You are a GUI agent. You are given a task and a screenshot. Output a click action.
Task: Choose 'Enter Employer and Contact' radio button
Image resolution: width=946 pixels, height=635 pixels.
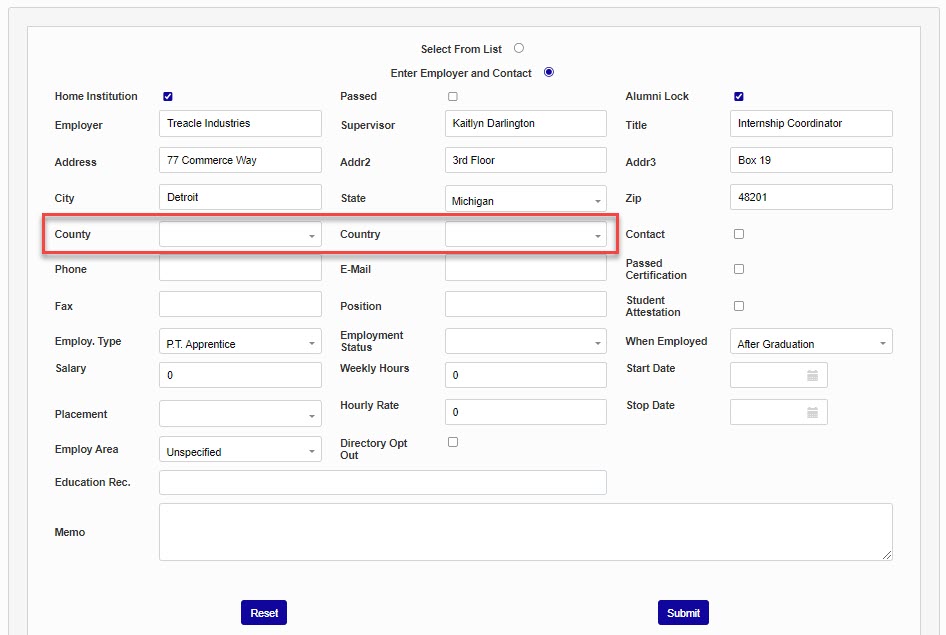548,72
